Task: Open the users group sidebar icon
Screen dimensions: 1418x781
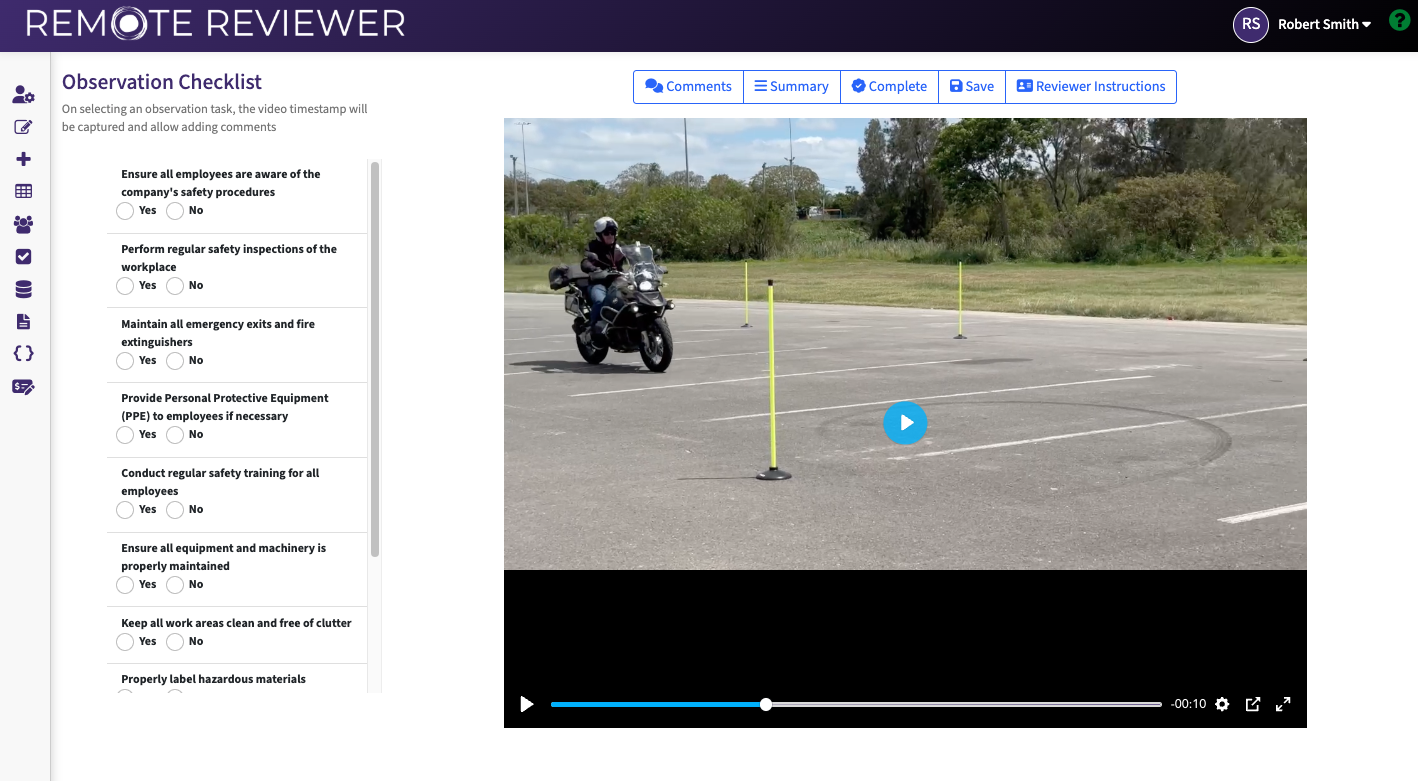Action: pos(23,225)
